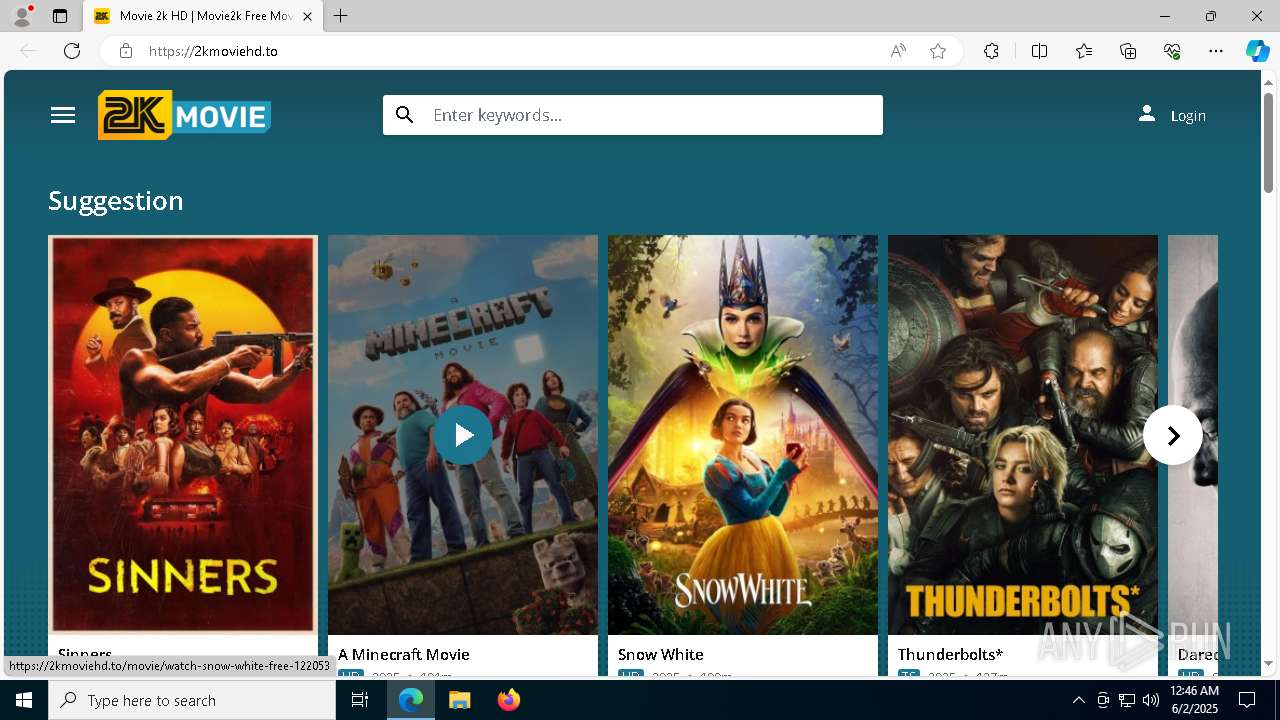Open the Favorites list
The width and height of the screenshot is (1280, 720).
coord(1084,51)
